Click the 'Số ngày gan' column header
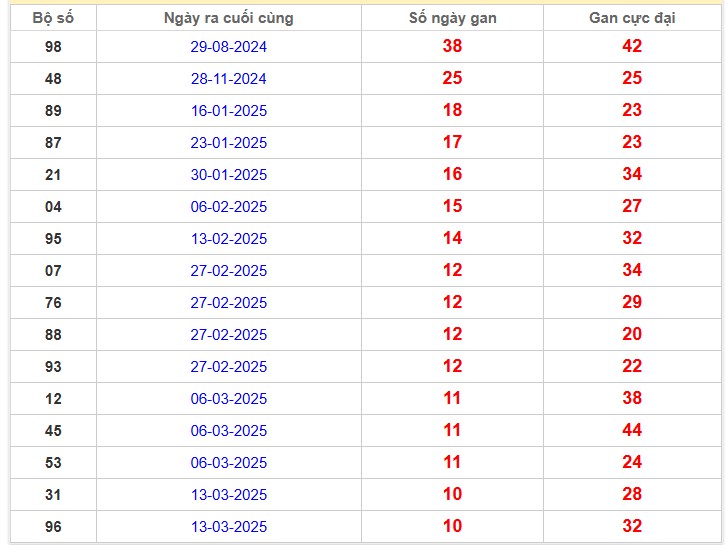Image resolution: width=726 pixels, height=545 pixels. click(452, 18)
